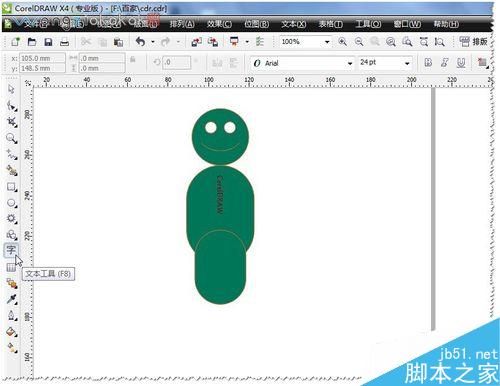Open the 文本(X) menu

point(294,24)
